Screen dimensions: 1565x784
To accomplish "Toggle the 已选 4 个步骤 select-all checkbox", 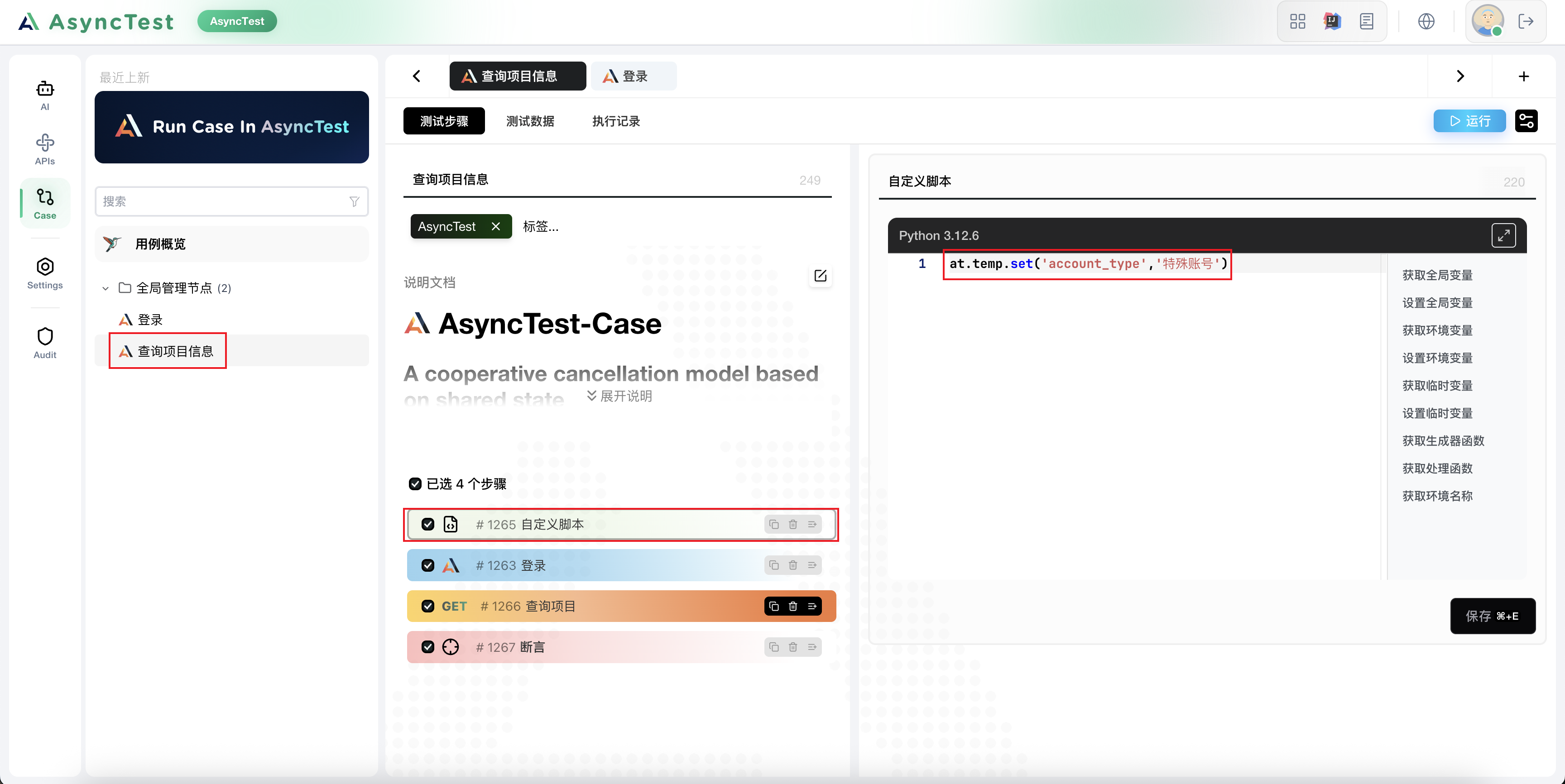I will click(415, 484).
